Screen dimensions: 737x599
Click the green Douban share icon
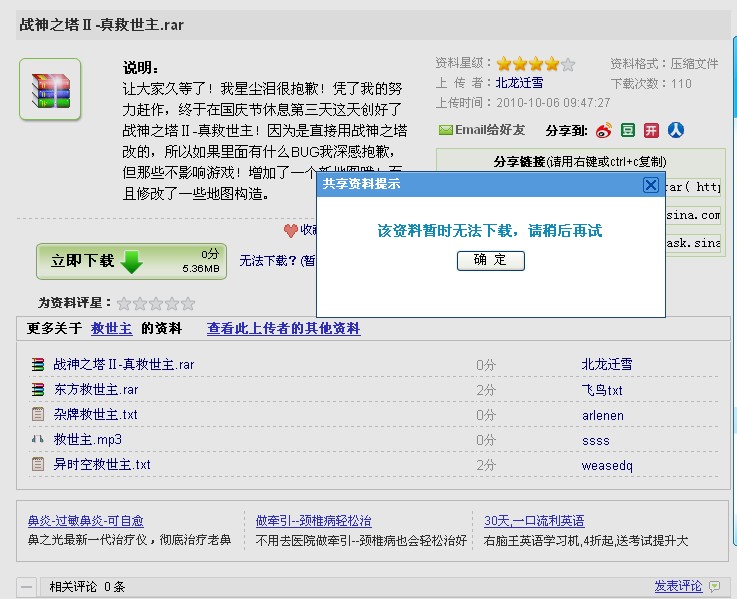628,130
